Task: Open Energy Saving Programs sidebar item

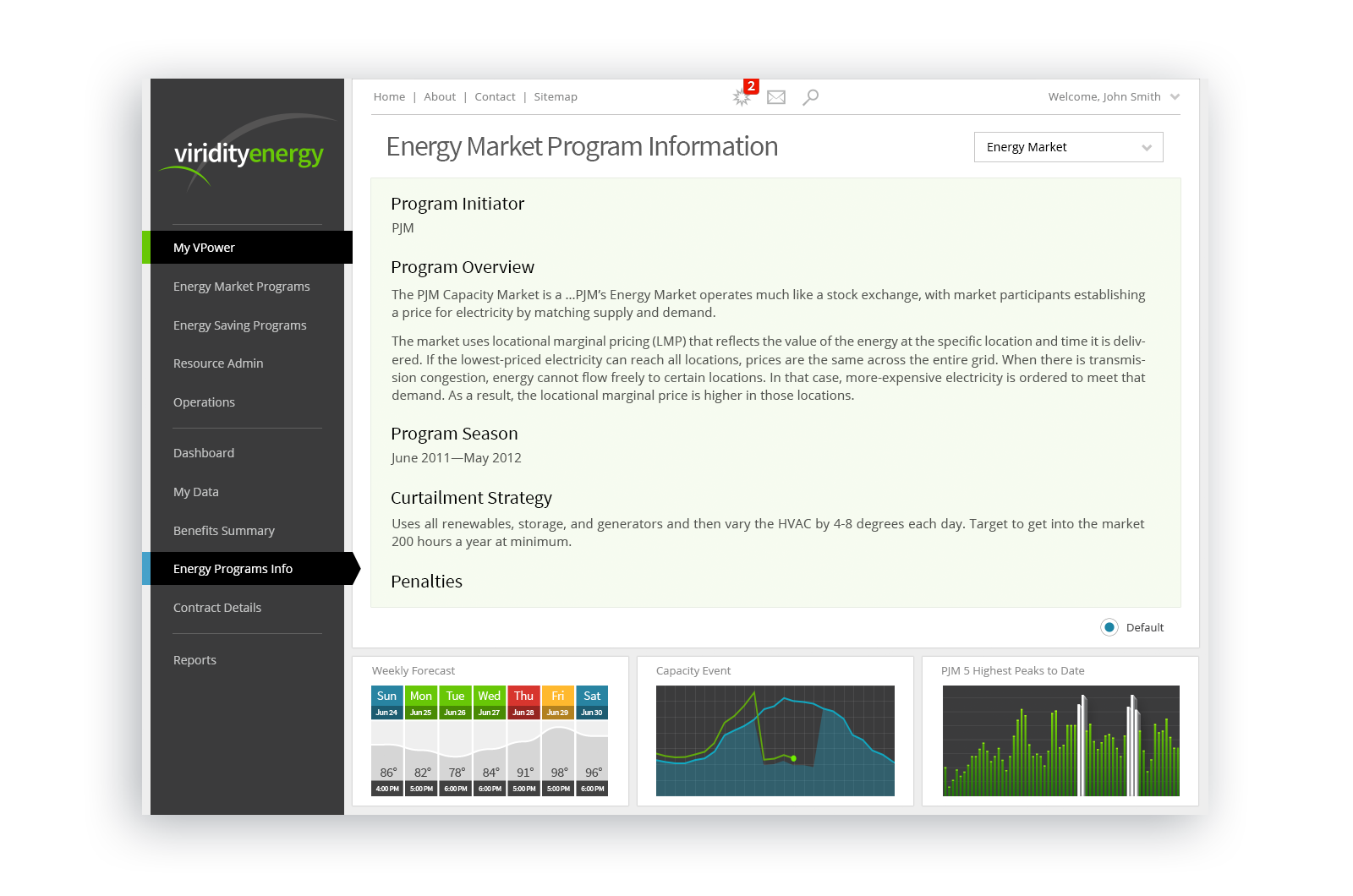Action: (240, 325)
